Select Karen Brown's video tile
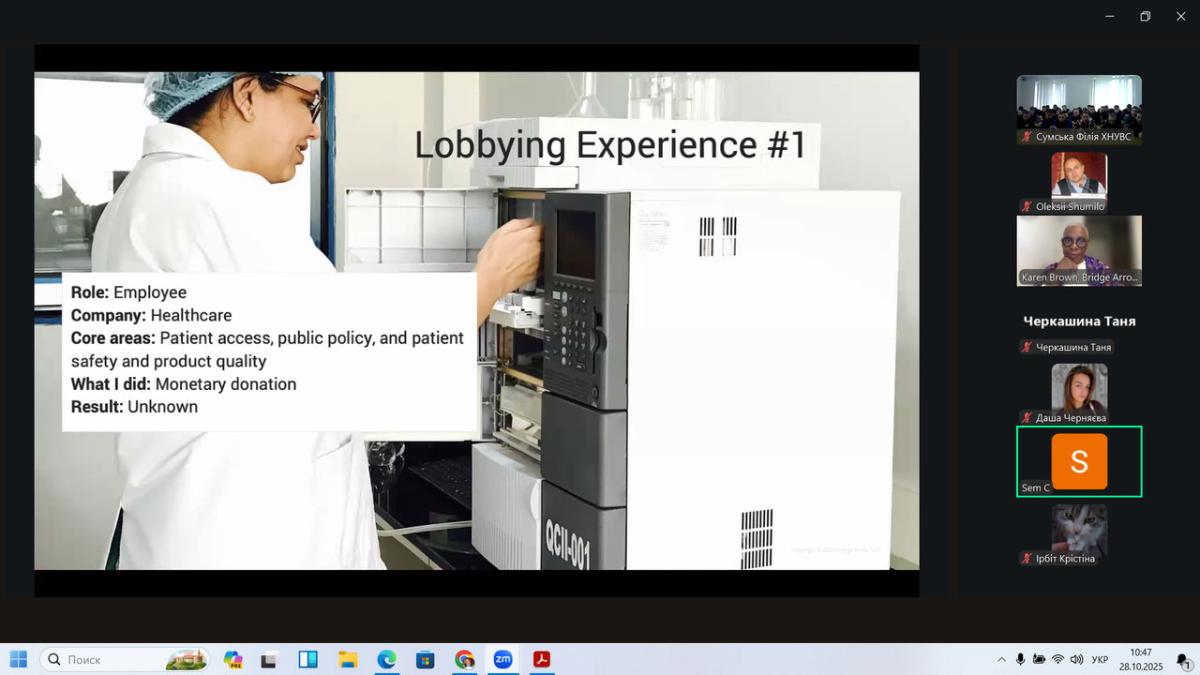This screenshot has width=1200, height=675. tap(1079, 251)
